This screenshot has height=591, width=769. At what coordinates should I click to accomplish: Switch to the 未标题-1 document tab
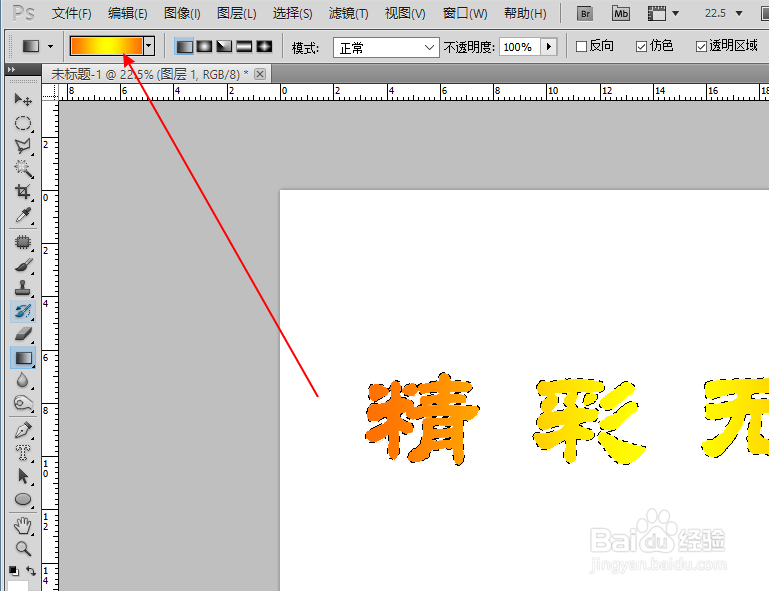pos(150,74)
